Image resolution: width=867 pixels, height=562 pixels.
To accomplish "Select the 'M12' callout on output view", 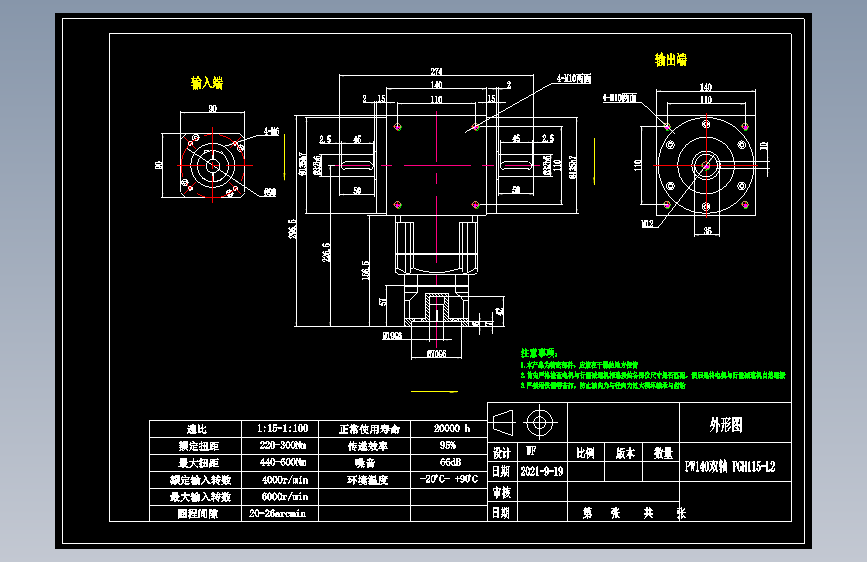I will pos(647,224).
